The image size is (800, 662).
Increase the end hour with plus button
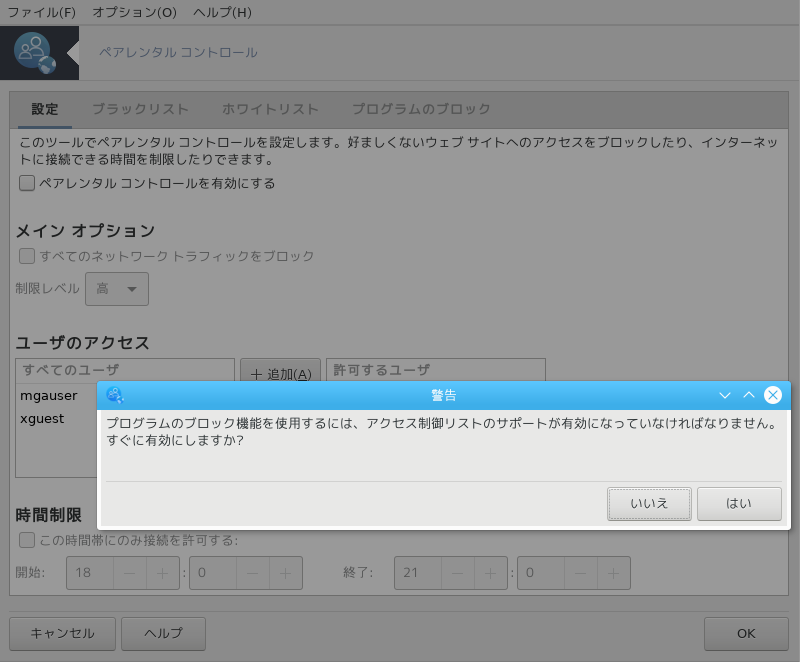491,573
